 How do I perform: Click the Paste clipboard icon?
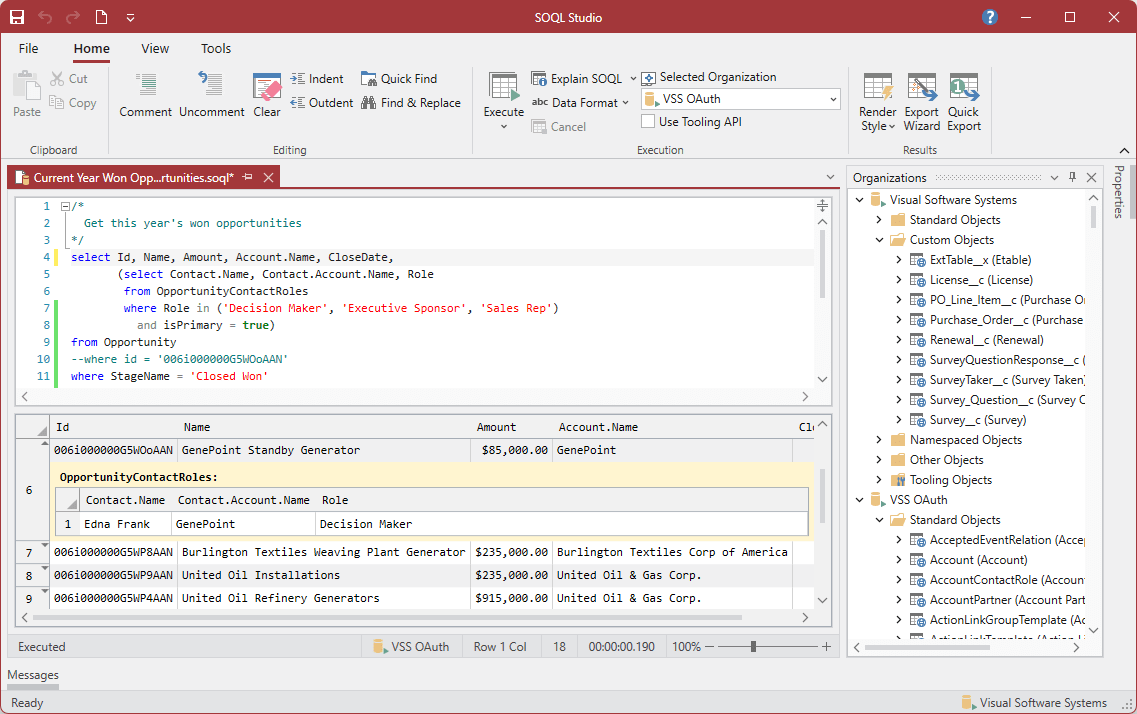[27, 87]
